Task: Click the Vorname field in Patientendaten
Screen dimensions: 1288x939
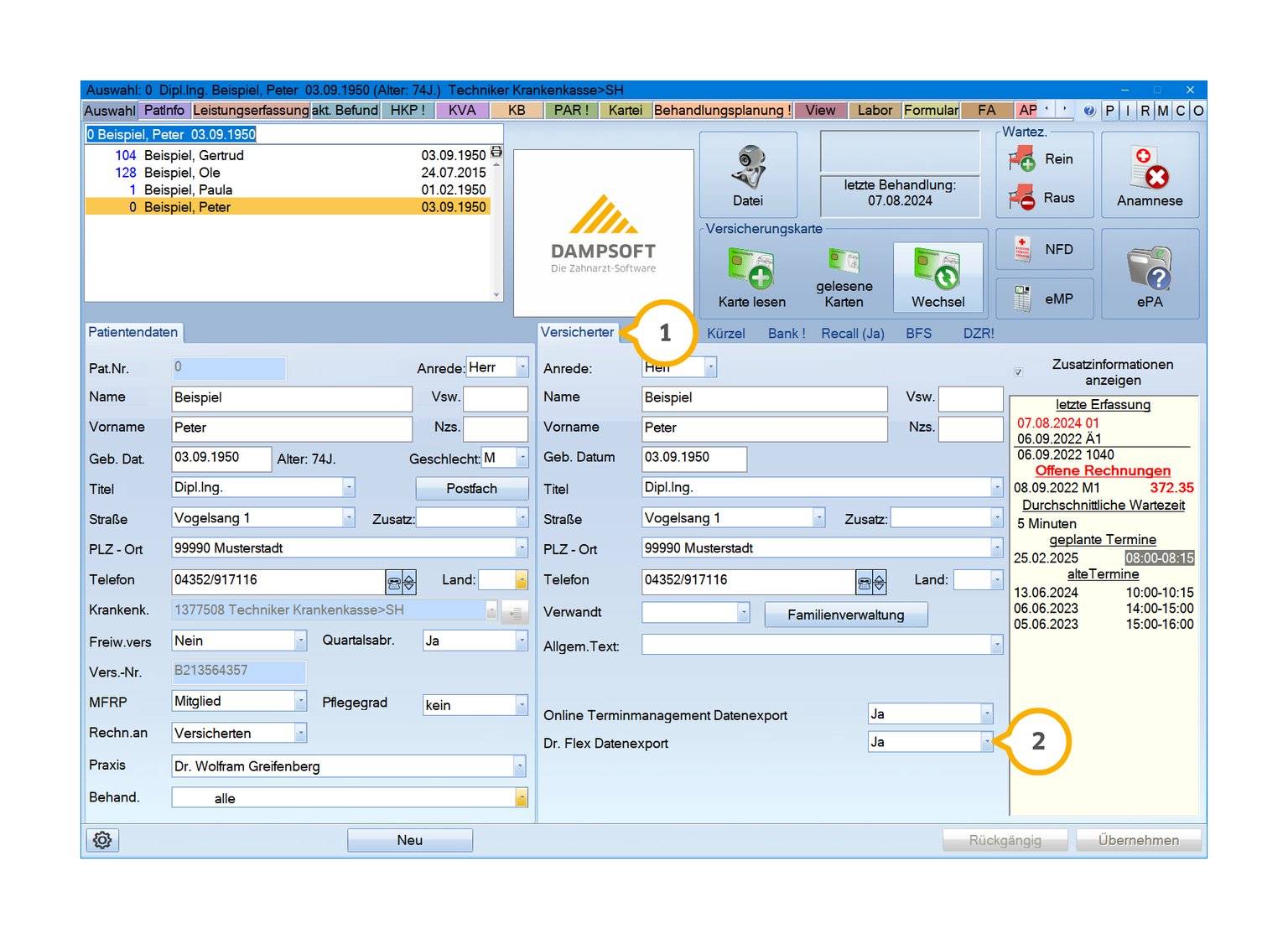Action: pos(291,428)
